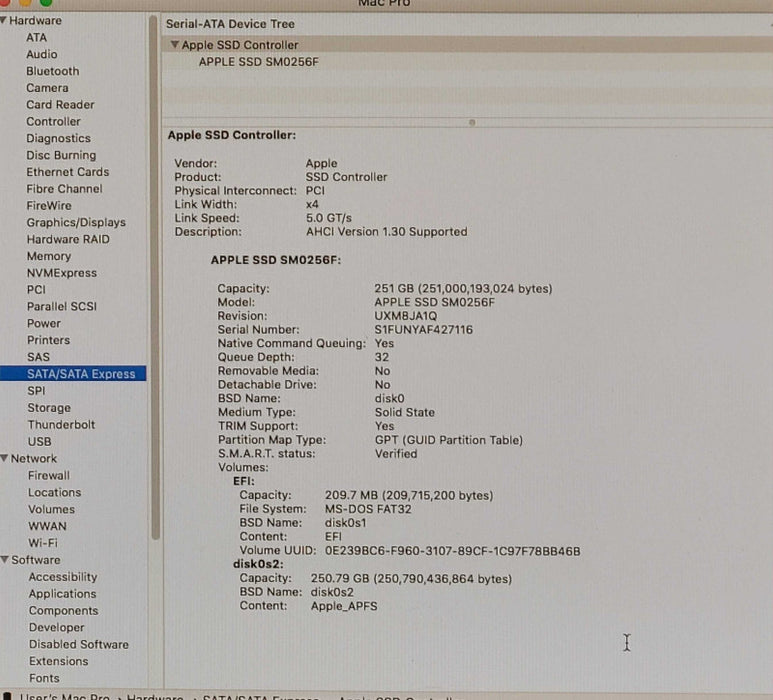Click the Solid State medium type value
The image size is (773, 700).
pyautogui.click(x=405, y=412)
